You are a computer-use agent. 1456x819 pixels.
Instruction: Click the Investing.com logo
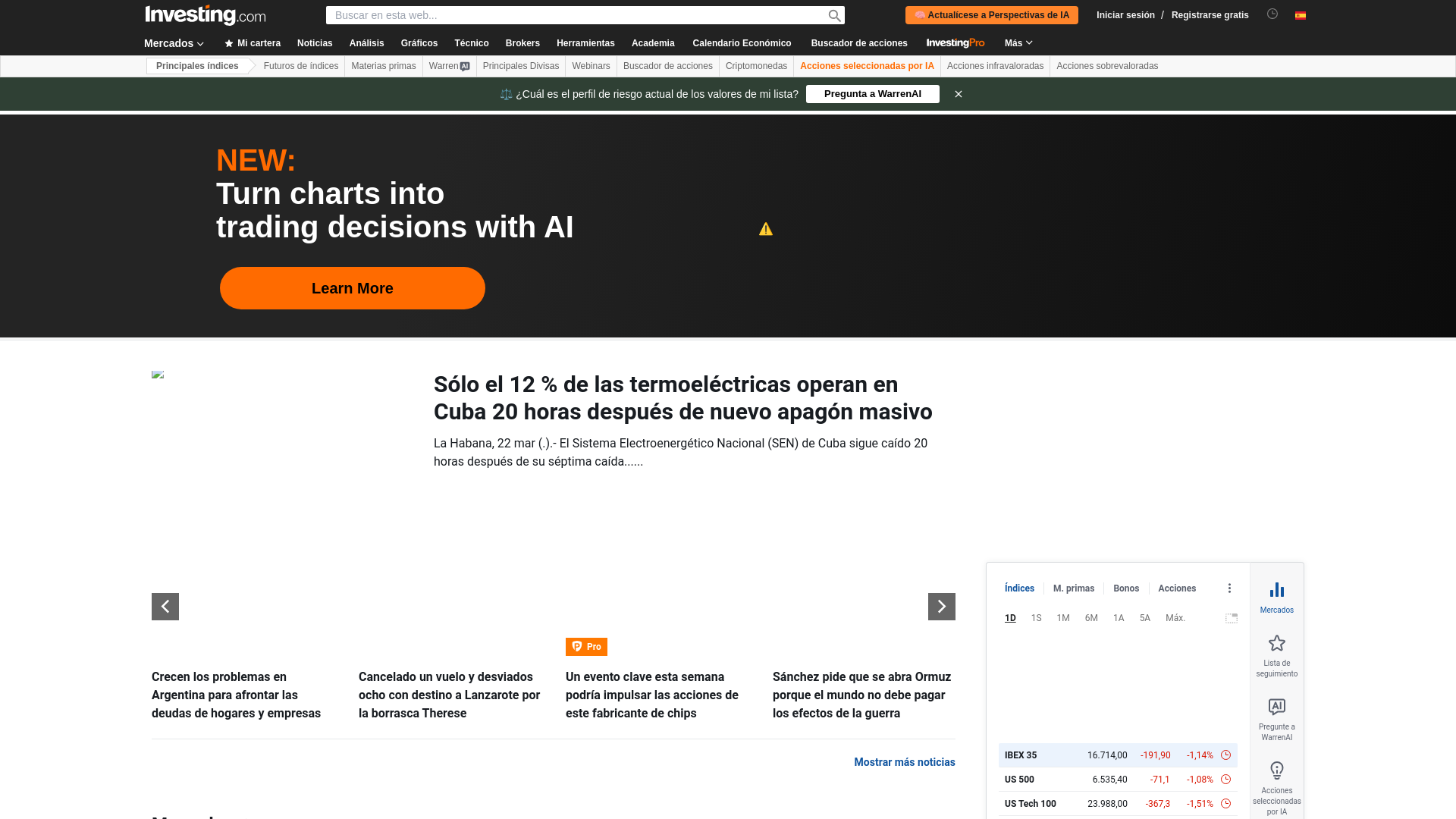point(205,15)
